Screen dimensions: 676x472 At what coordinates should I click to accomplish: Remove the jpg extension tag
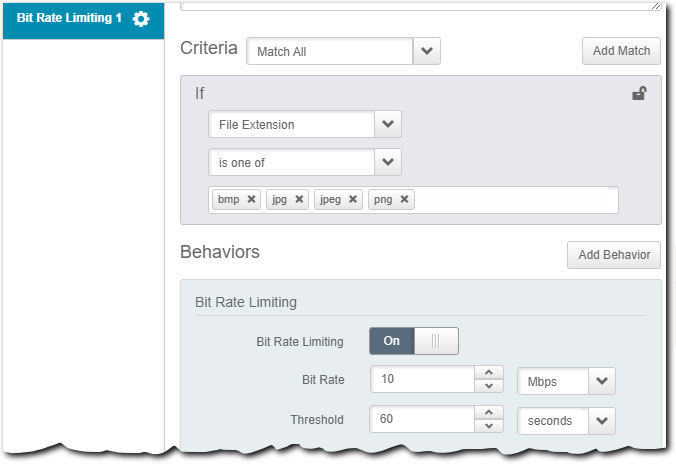[x=299, y=199]
